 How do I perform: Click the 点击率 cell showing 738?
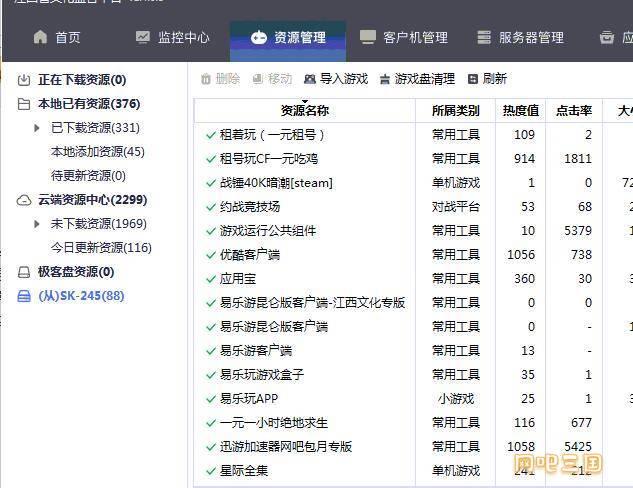click(581, 255)
